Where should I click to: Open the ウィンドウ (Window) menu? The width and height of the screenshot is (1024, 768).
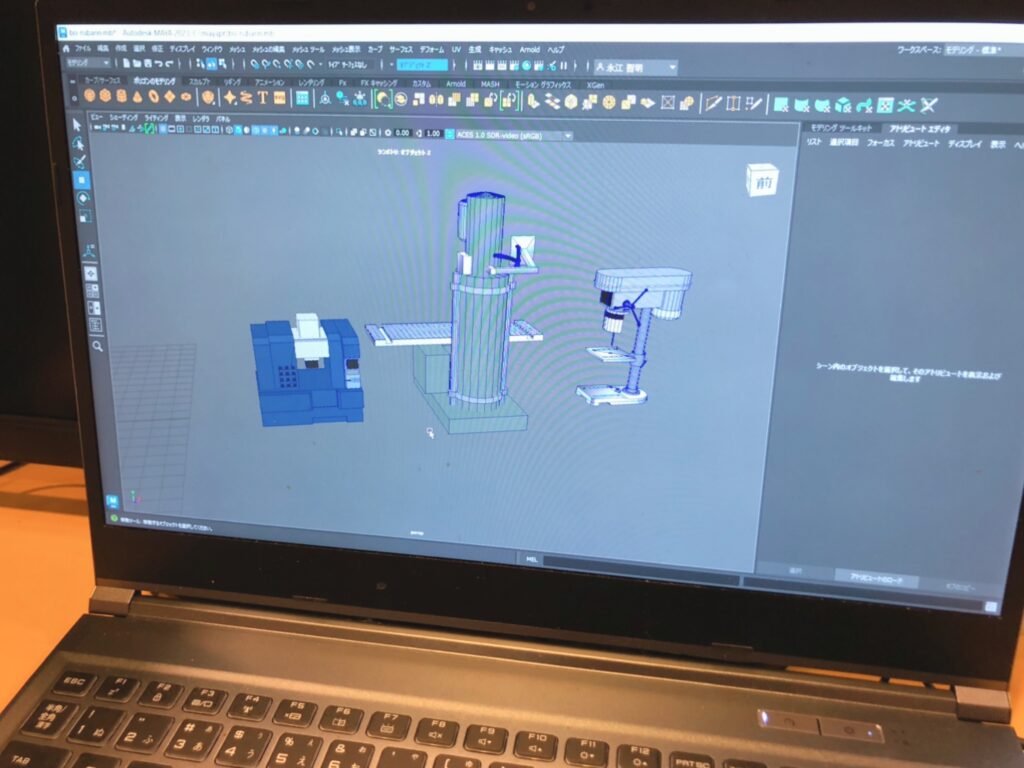(x=212, y=49)
